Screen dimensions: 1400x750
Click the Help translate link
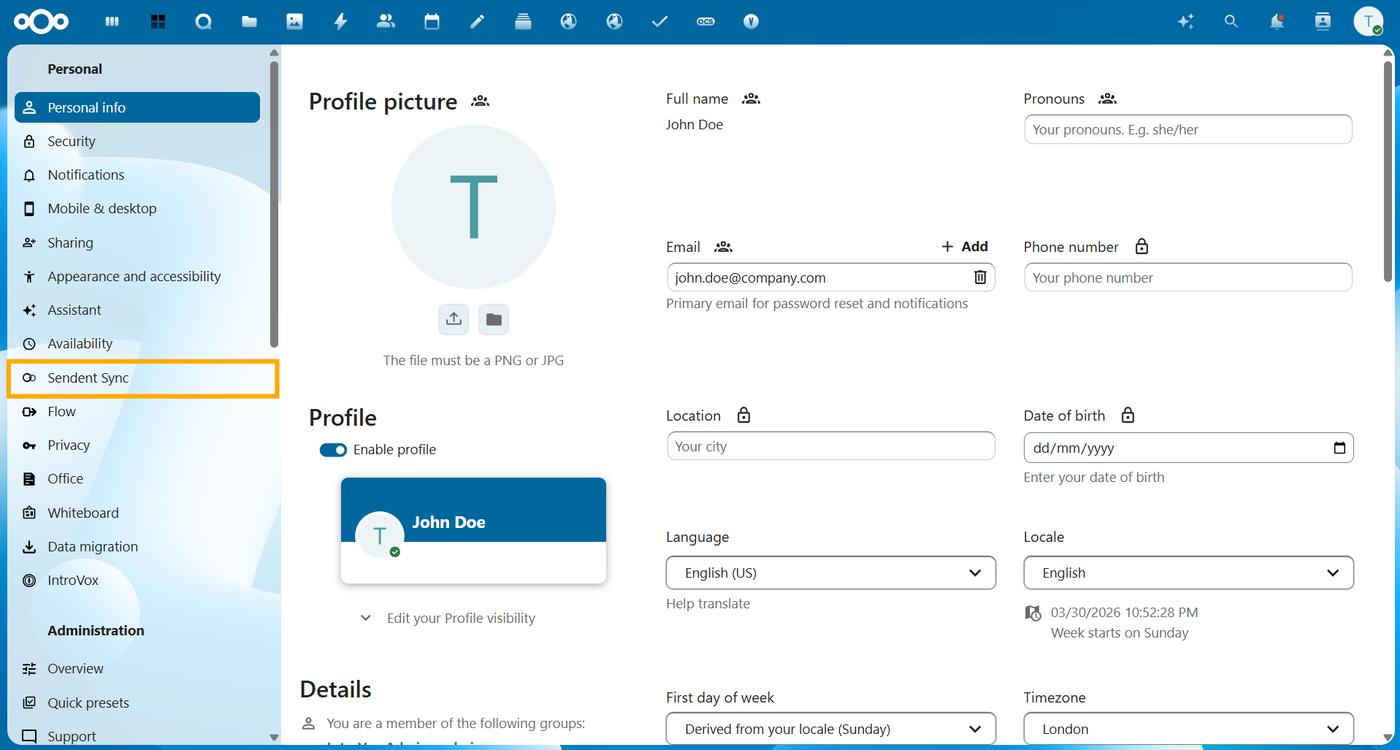(708, 604)
